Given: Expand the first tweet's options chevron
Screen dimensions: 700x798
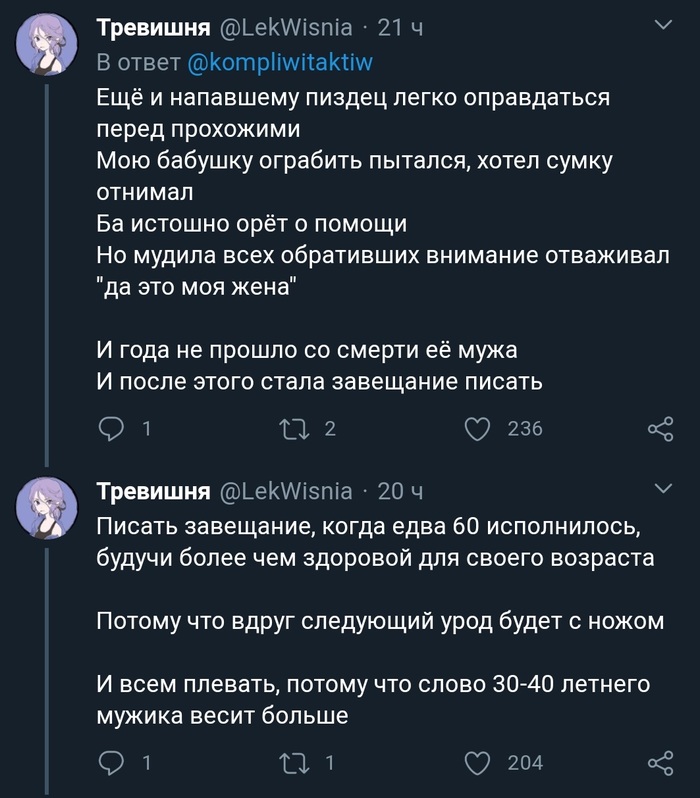Looking at the screenshot, I should (662, 25).
